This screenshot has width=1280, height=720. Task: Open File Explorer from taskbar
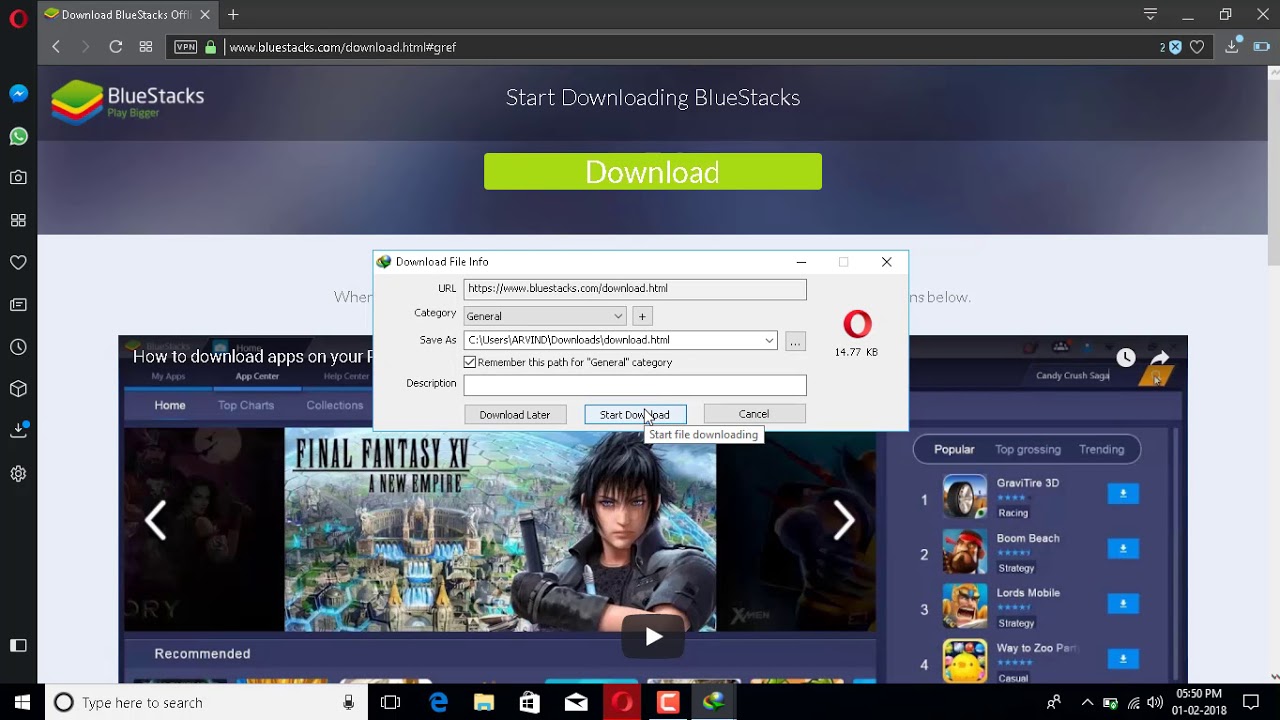click(484, 702)
